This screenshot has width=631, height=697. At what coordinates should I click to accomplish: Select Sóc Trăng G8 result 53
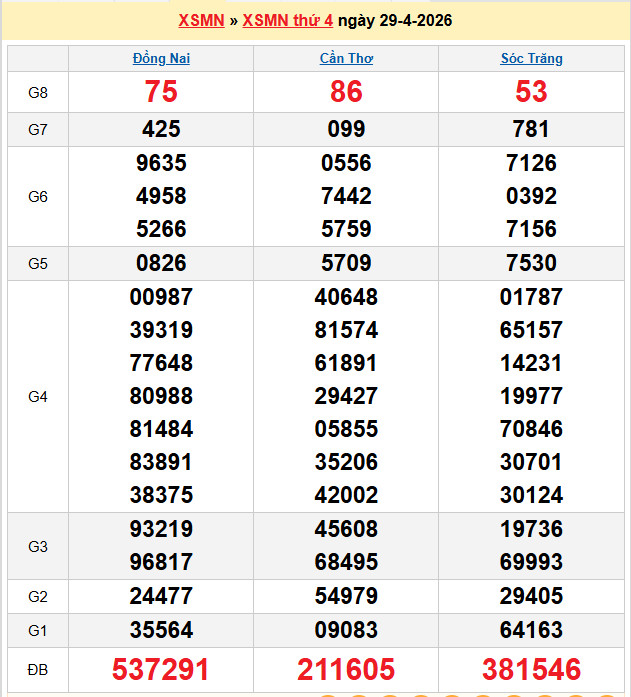pyautogui.click(x=531, y=92)
